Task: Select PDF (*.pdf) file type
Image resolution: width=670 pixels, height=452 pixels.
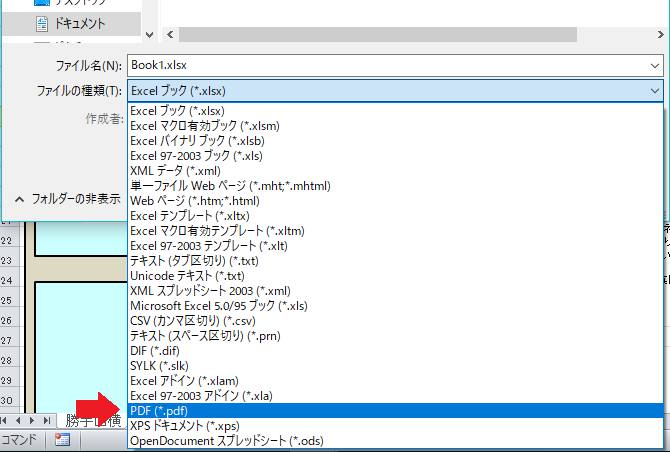Action: coord(395,411)
